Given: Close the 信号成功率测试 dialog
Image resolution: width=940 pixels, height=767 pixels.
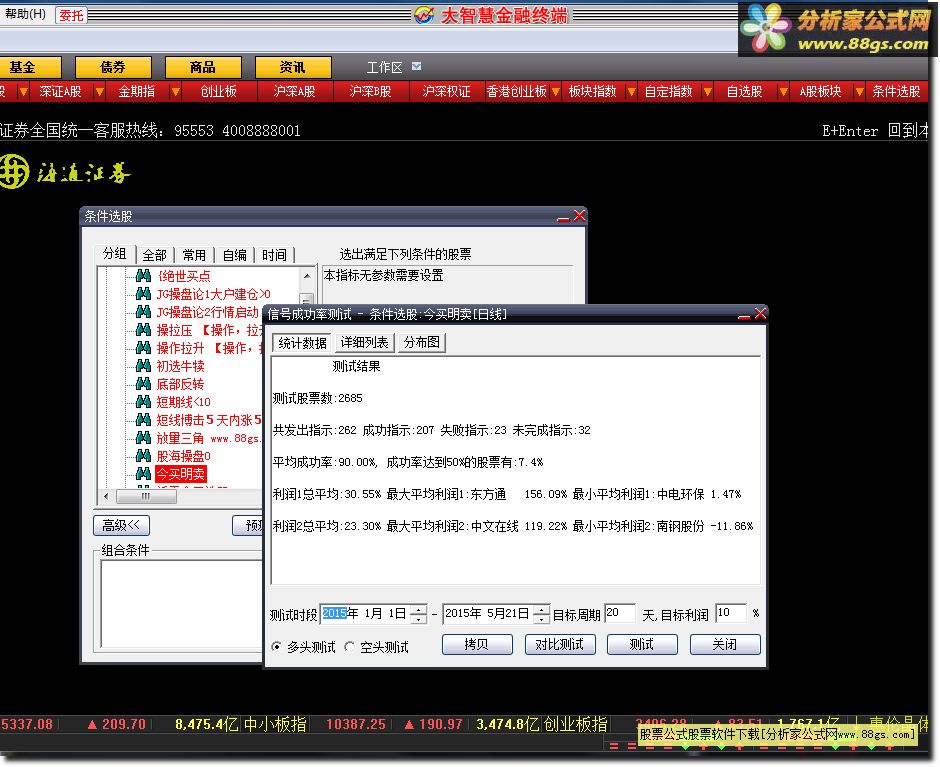Looking at the screenshot, I should (x=760, y=314).
